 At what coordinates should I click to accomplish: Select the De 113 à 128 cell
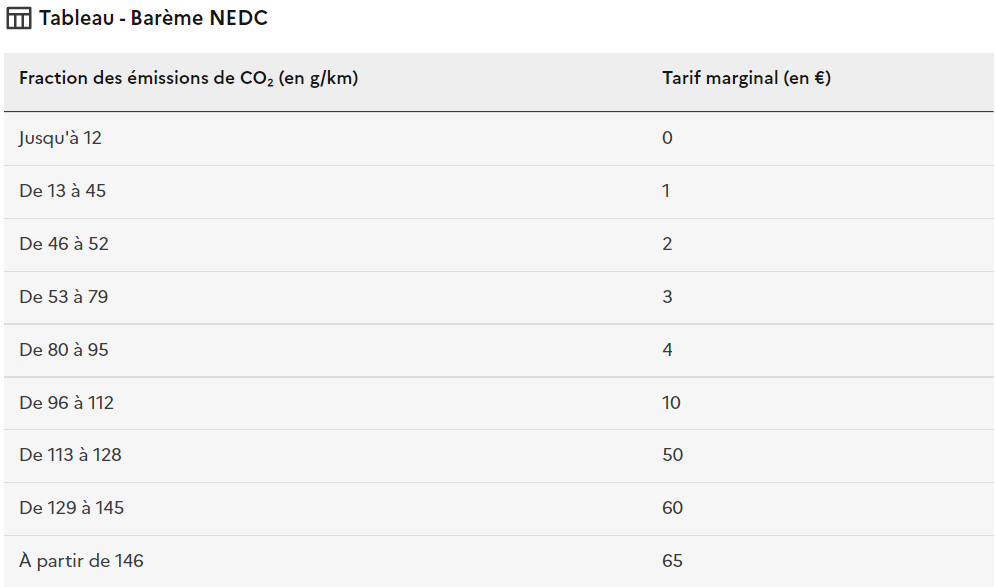(70, 455)
